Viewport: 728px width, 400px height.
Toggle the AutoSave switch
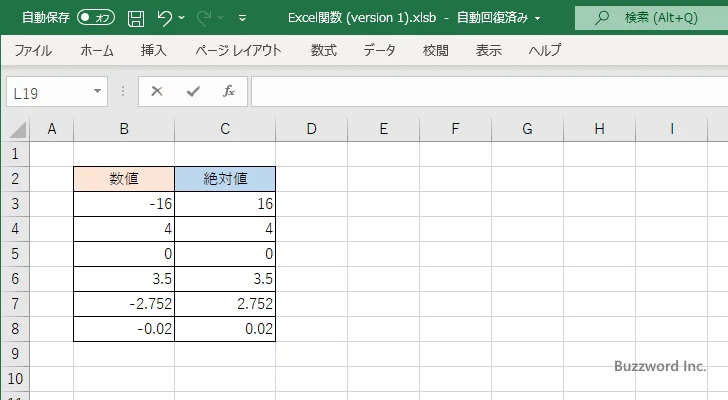96,18
